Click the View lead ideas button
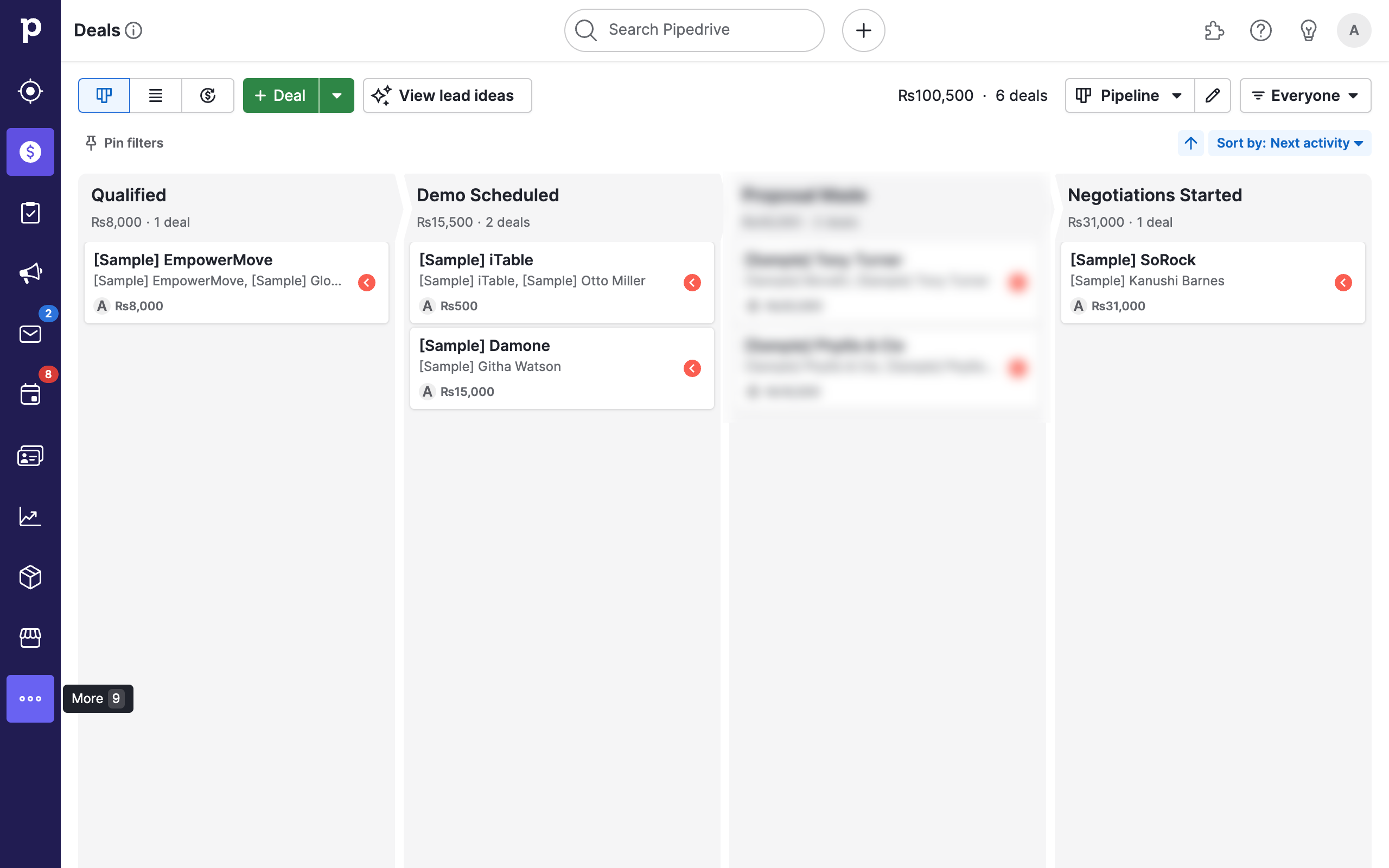The image size is (1389, 868). click(447, 95)
